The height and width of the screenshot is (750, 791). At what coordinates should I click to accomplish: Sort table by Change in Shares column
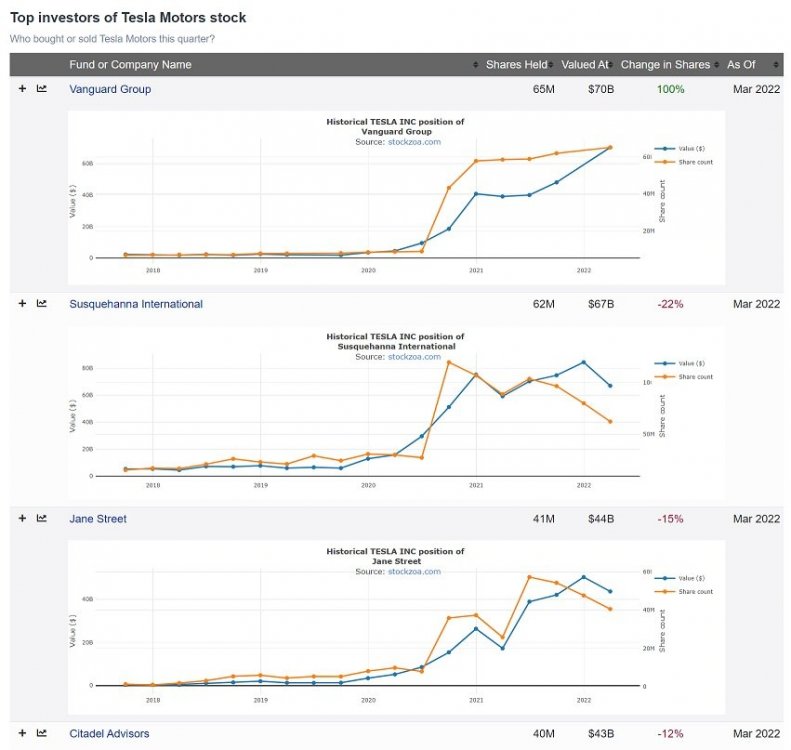tap(665, 65)
